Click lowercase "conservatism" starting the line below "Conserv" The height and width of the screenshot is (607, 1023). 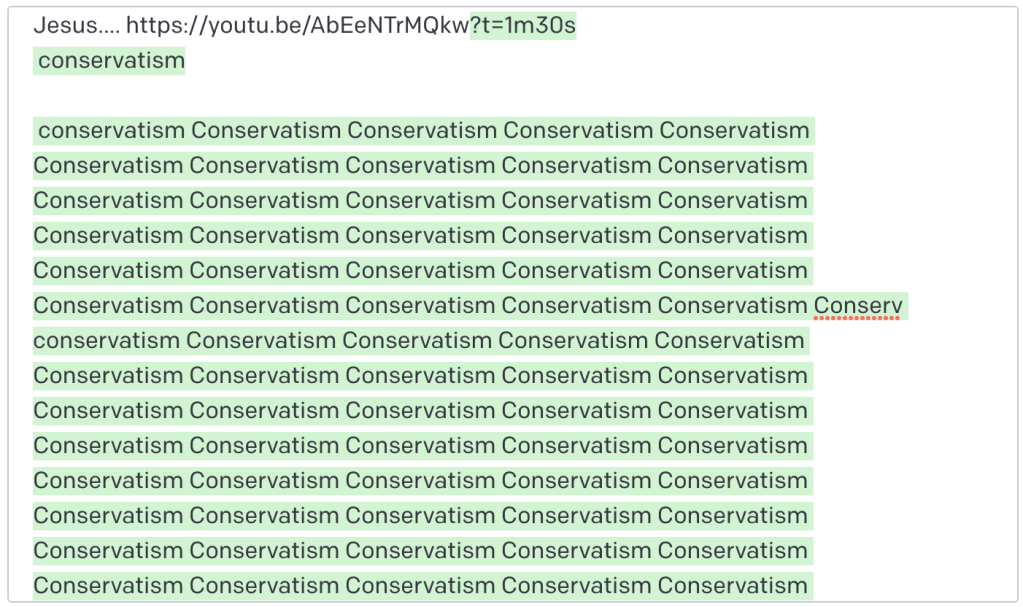point(106,341)
